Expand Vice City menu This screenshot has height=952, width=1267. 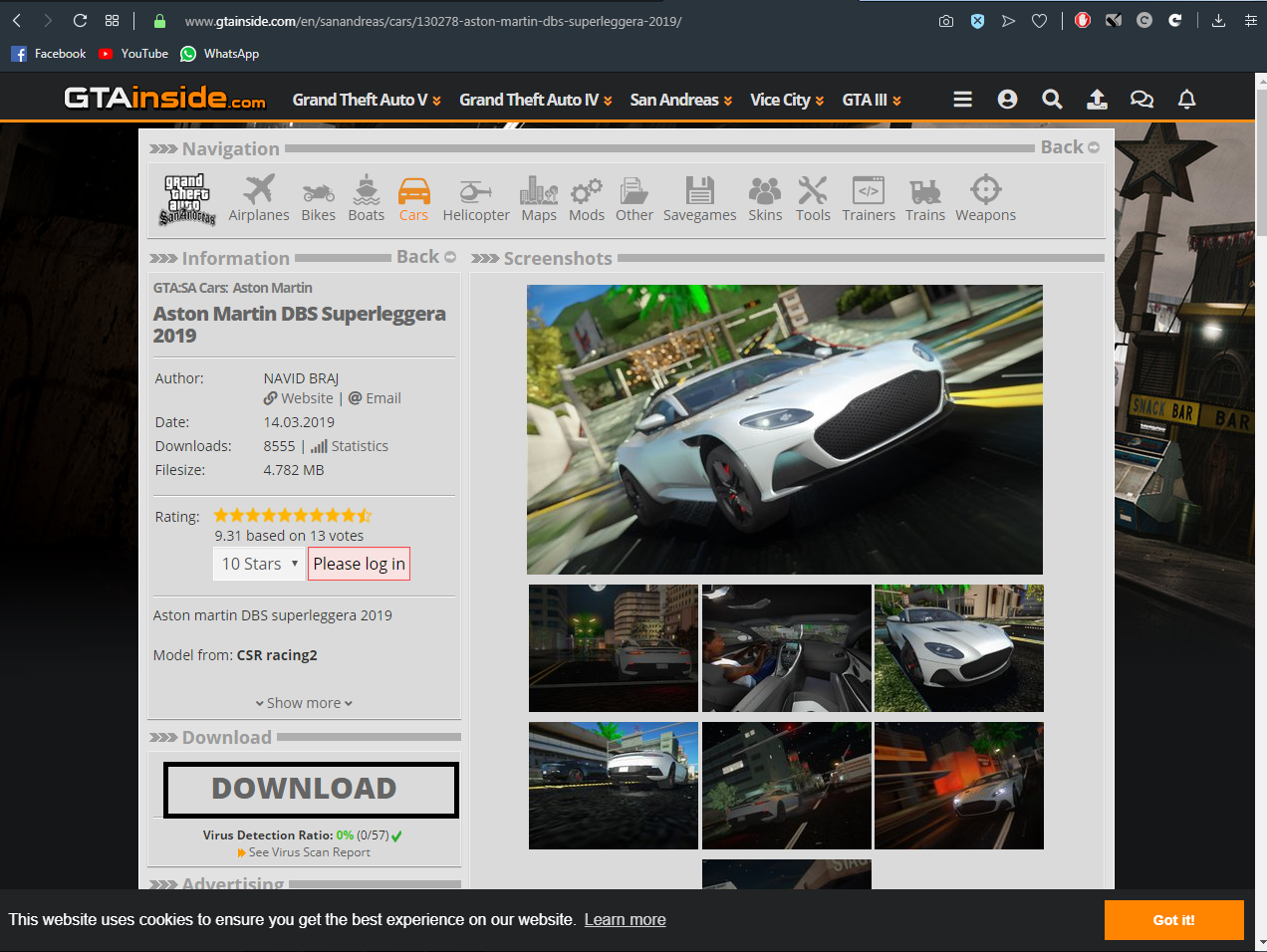click(x=787, y=100)
